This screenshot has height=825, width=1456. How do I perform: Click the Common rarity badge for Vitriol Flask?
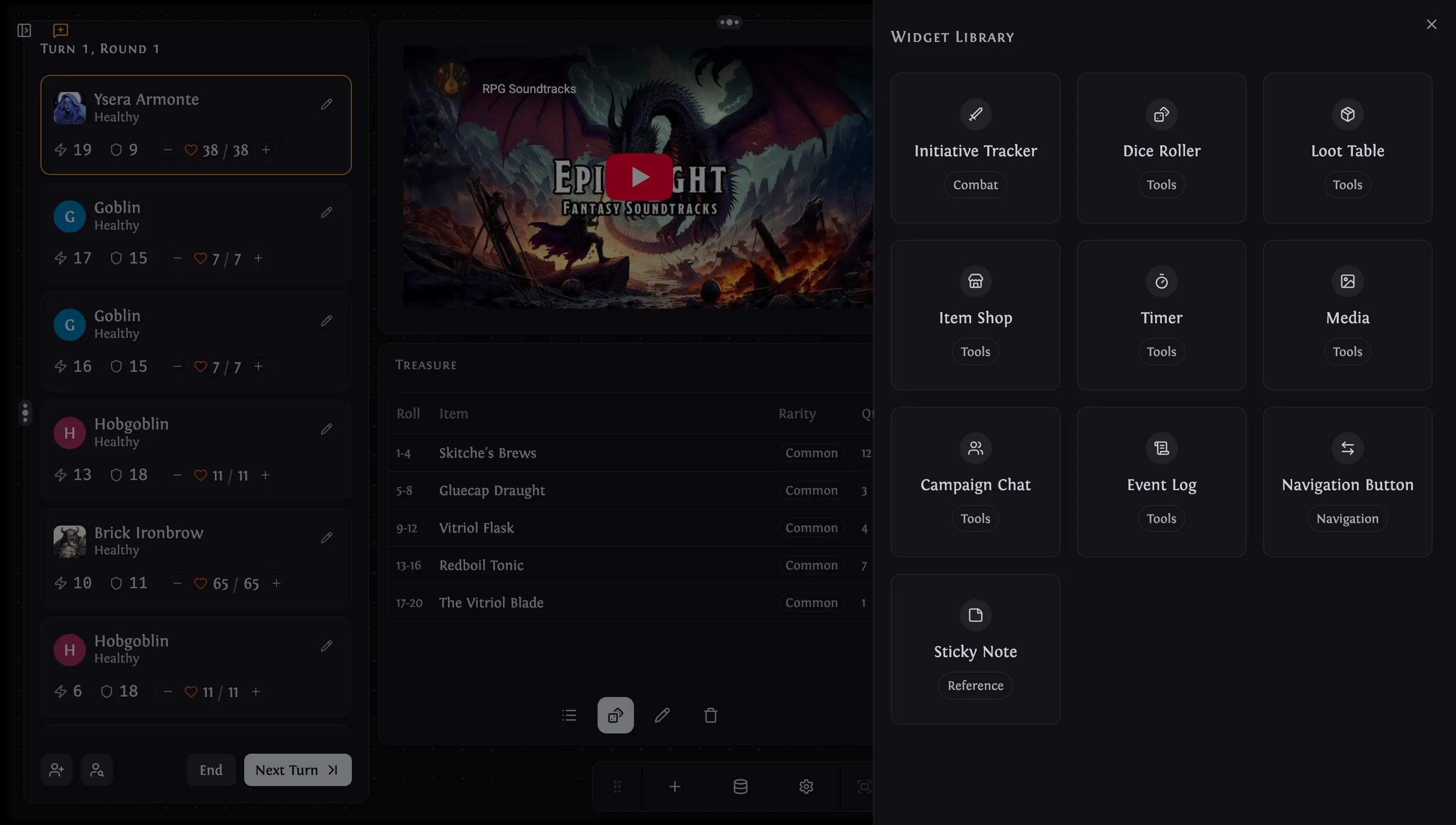[x=811, y=528]
